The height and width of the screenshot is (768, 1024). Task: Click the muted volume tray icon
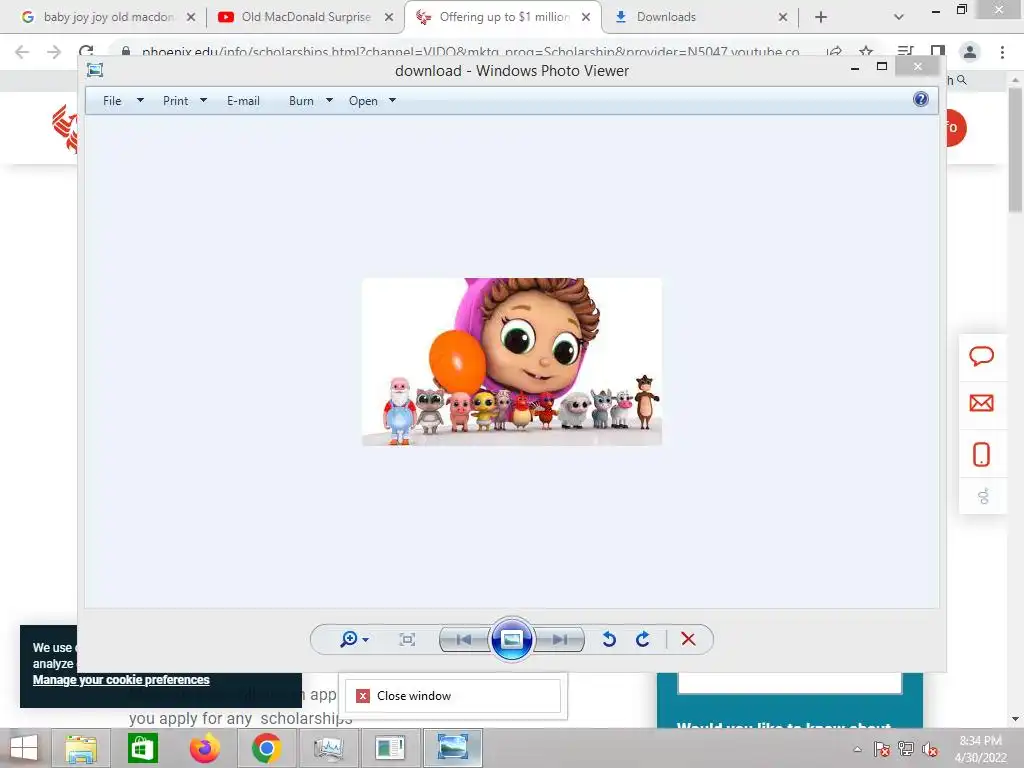click(x=930, y=749)
